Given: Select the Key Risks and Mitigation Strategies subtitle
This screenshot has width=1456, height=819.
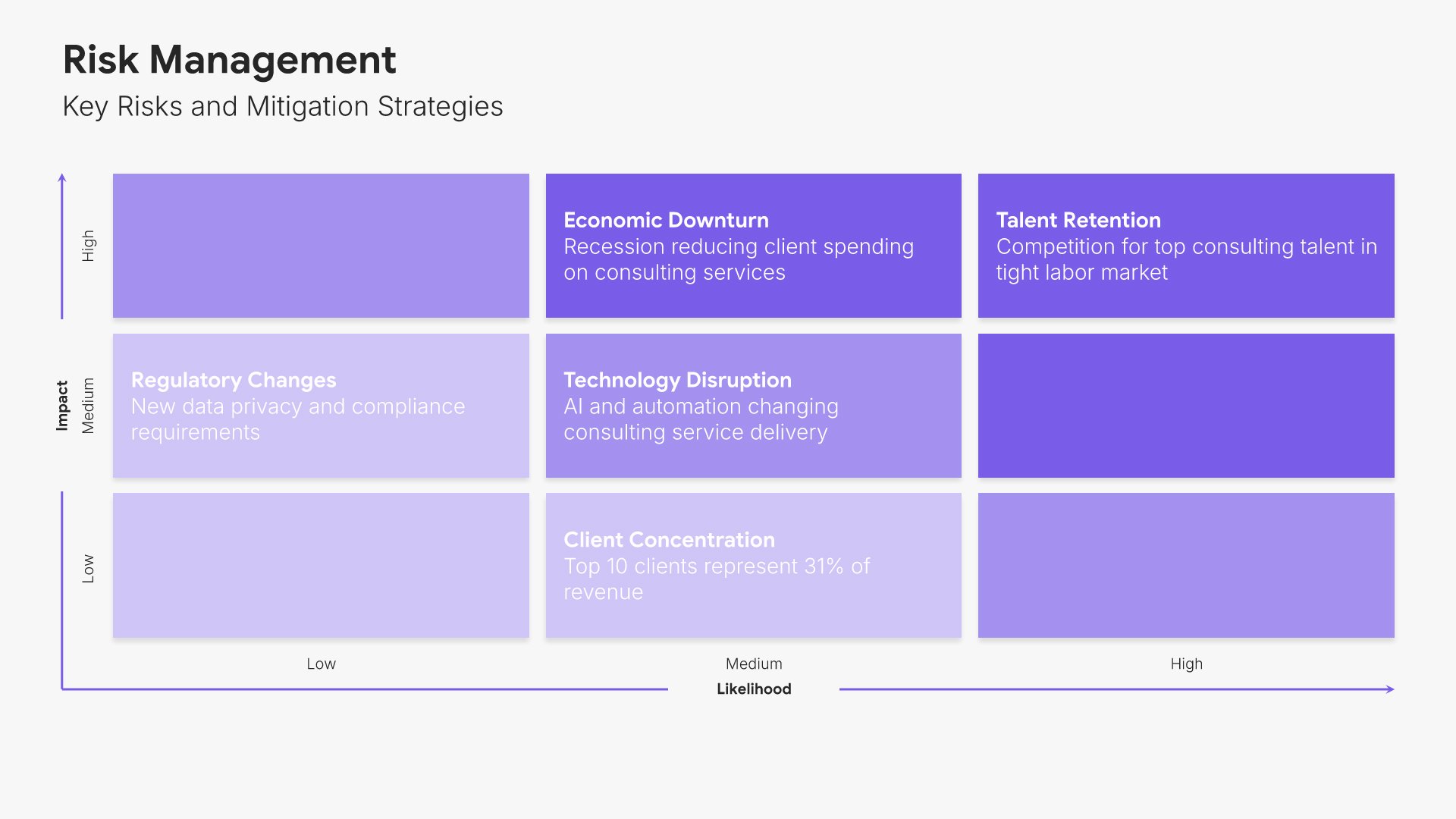Looking at the screenshot, I should point(282,106).
